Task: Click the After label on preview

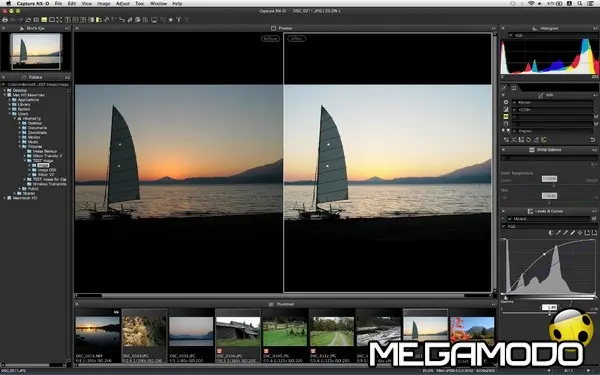Action: pyautogui.click(x=297, y=38)
